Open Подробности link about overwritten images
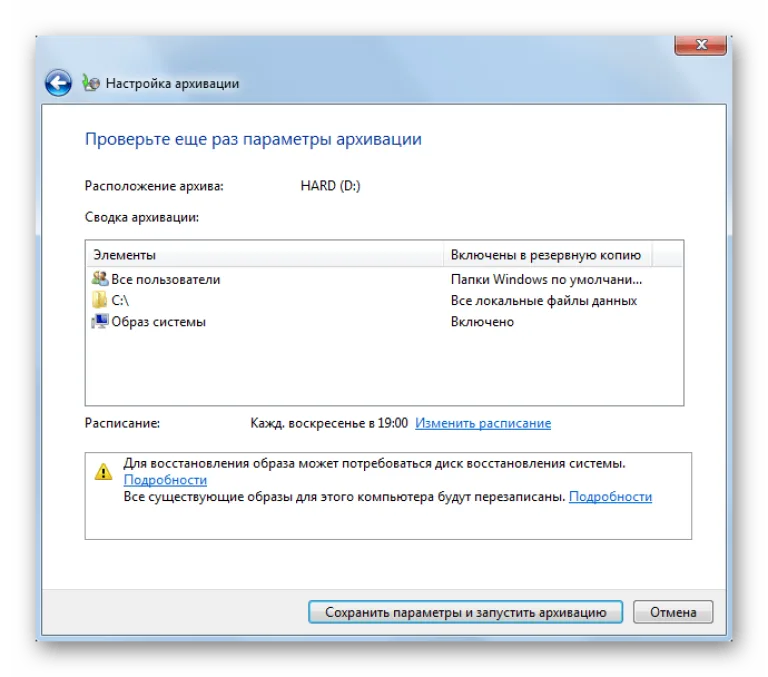 610,497
